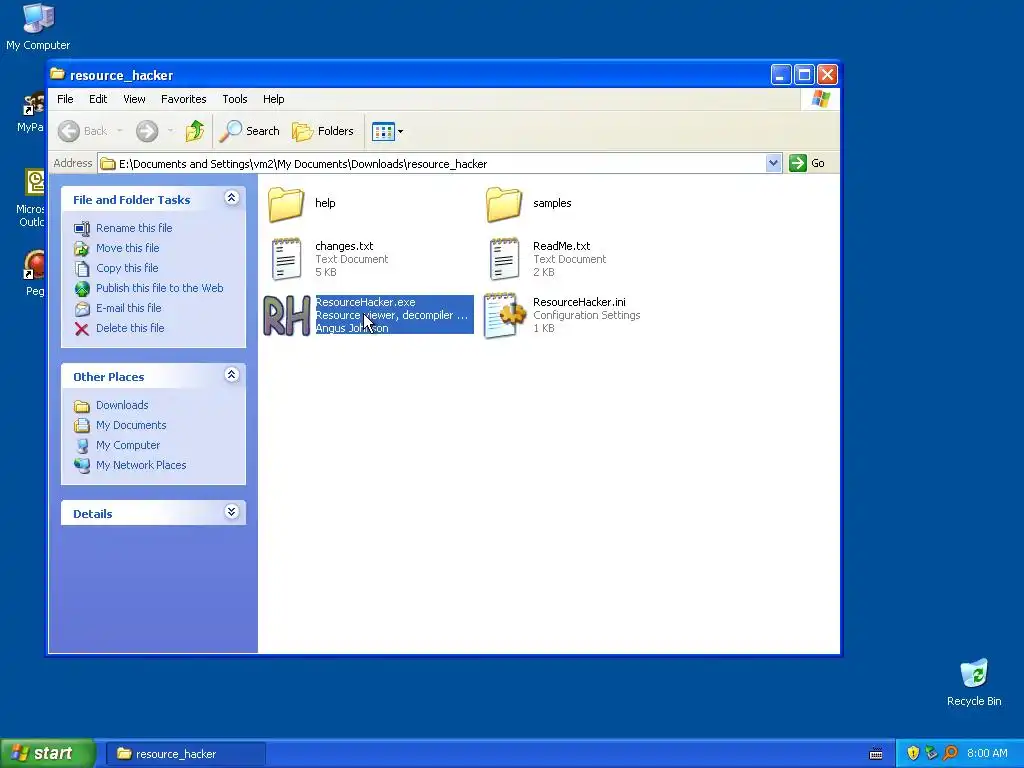Expand the Details panel
This screenshot has width=1024, height=768.
coord(231,511)
